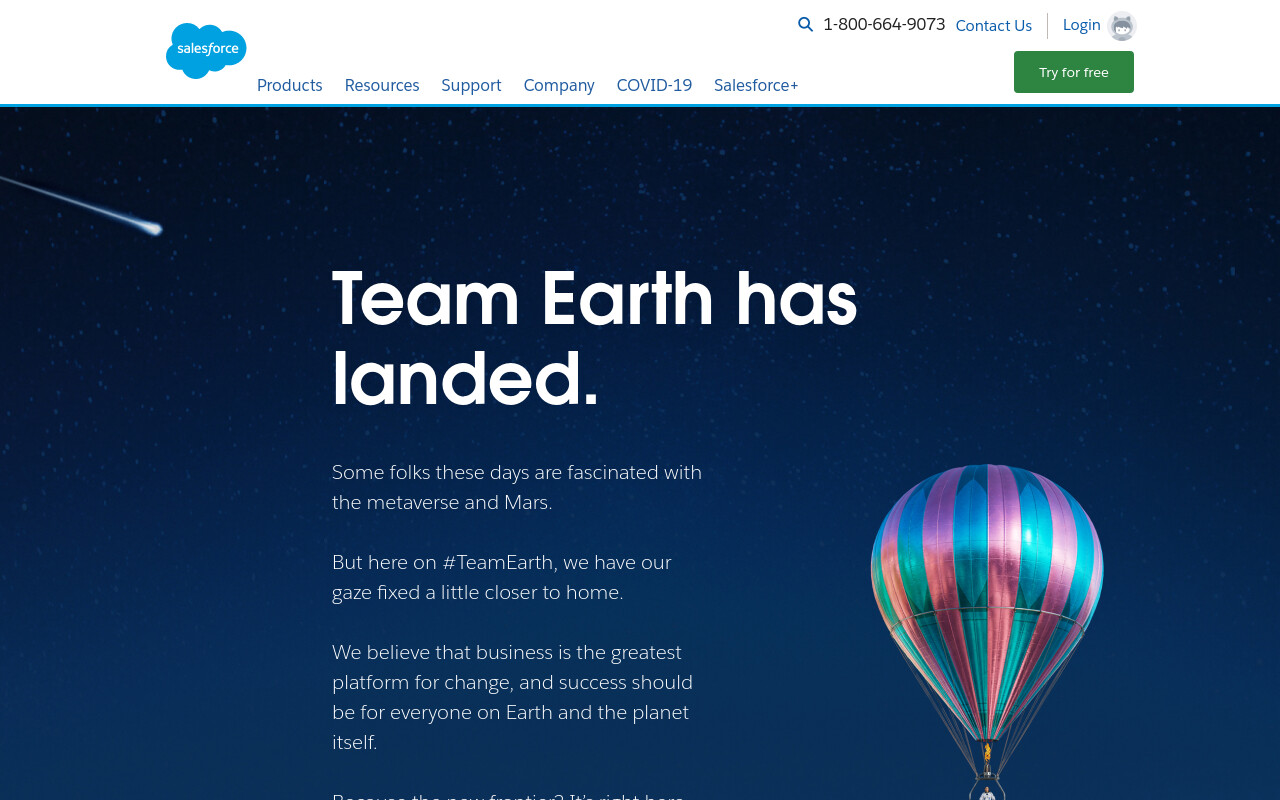
Task: Click the Astro mascot avatar icon
Action: click(1122, 26)
